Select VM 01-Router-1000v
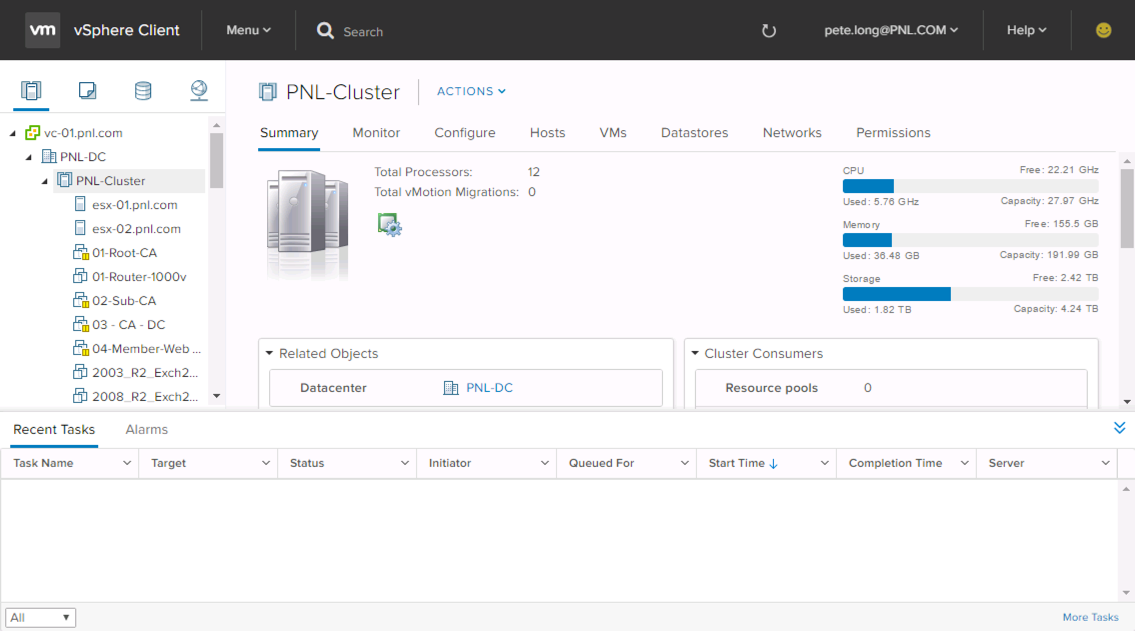 click(139, 276)
